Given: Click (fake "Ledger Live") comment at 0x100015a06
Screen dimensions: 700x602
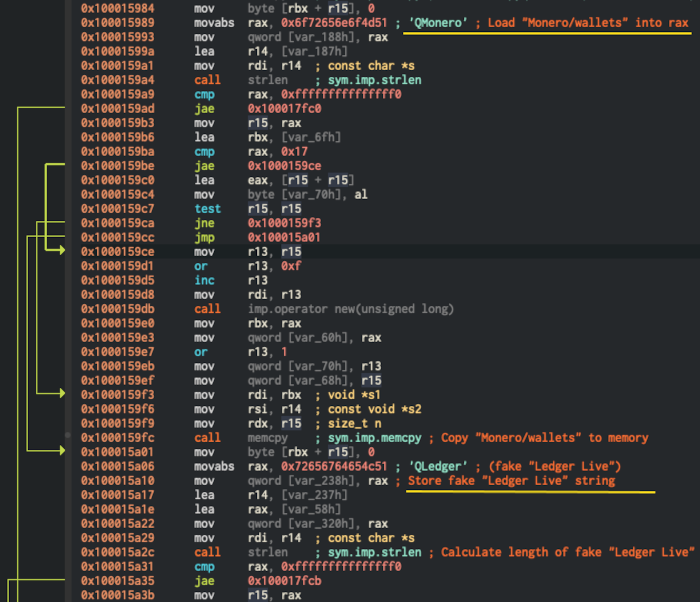Looking at the screenshot, I should coord(554,466).
